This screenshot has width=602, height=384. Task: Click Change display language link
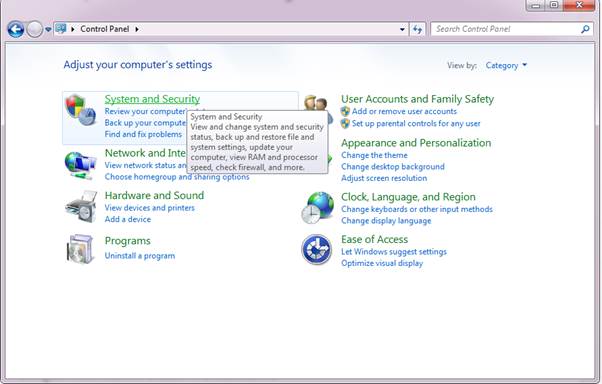(386, 221)
